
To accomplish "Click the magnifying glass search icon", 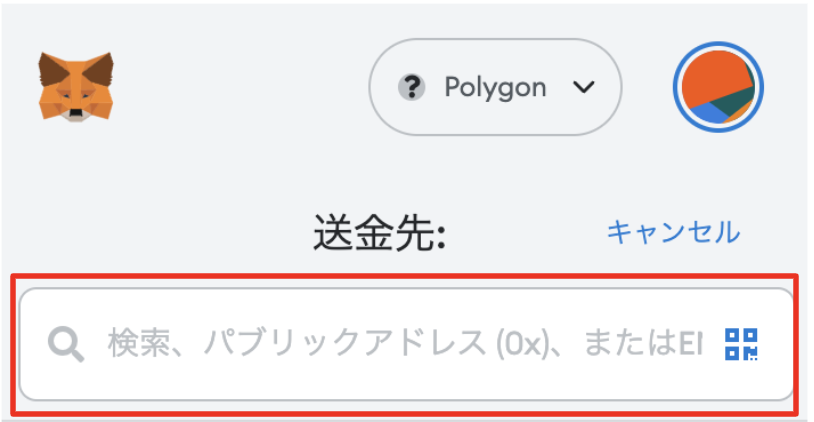I will [x=66, y=344].
